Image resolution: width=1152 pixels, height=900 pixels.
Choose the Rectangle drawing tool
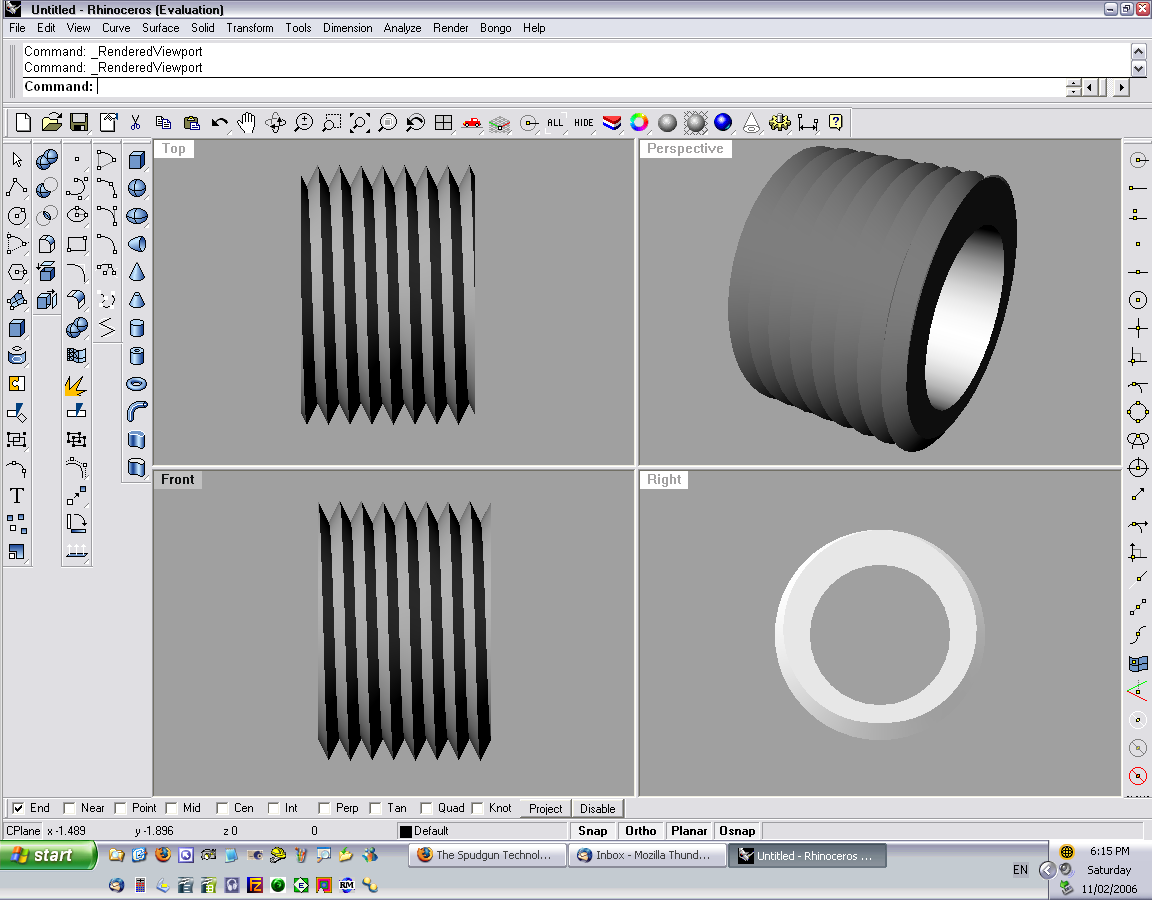point(77,243)
